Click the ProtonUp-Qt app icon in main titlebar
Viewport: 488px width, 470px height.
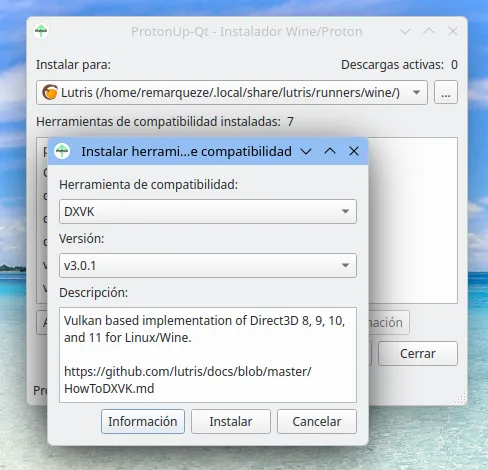[41, 31]
